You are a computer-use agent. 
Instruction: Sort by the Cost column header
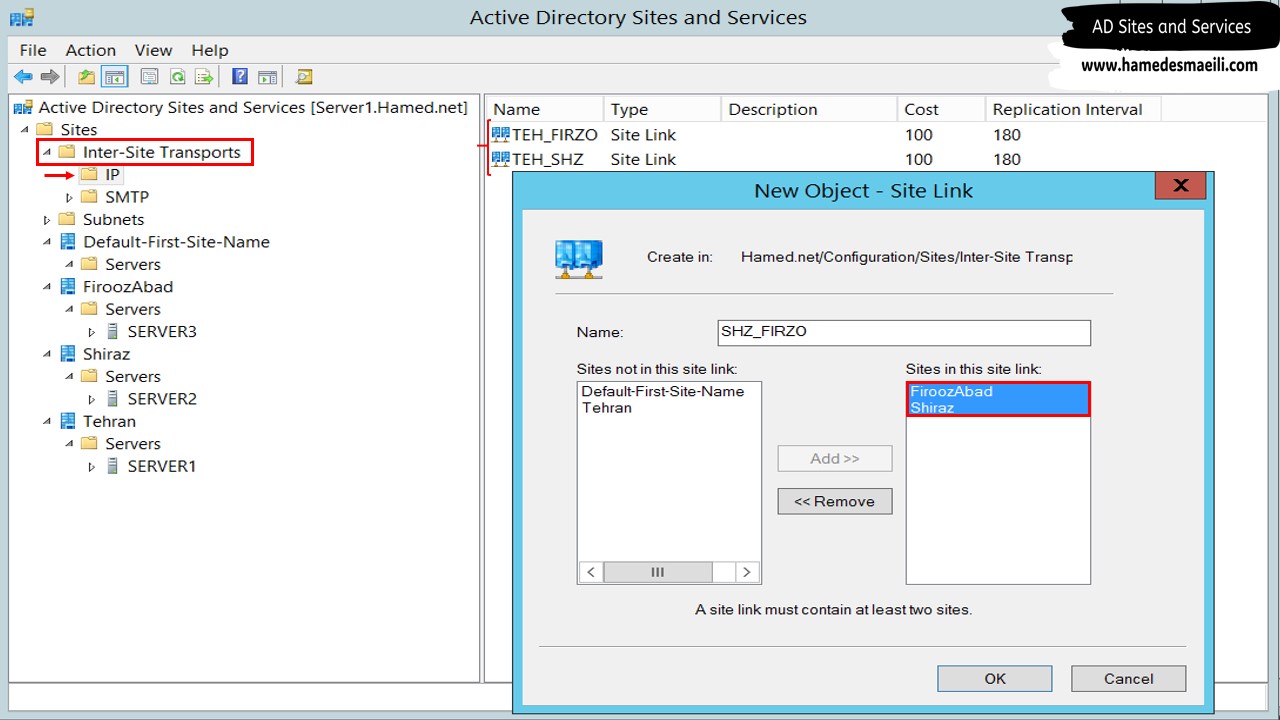click(x=941, y=109)
